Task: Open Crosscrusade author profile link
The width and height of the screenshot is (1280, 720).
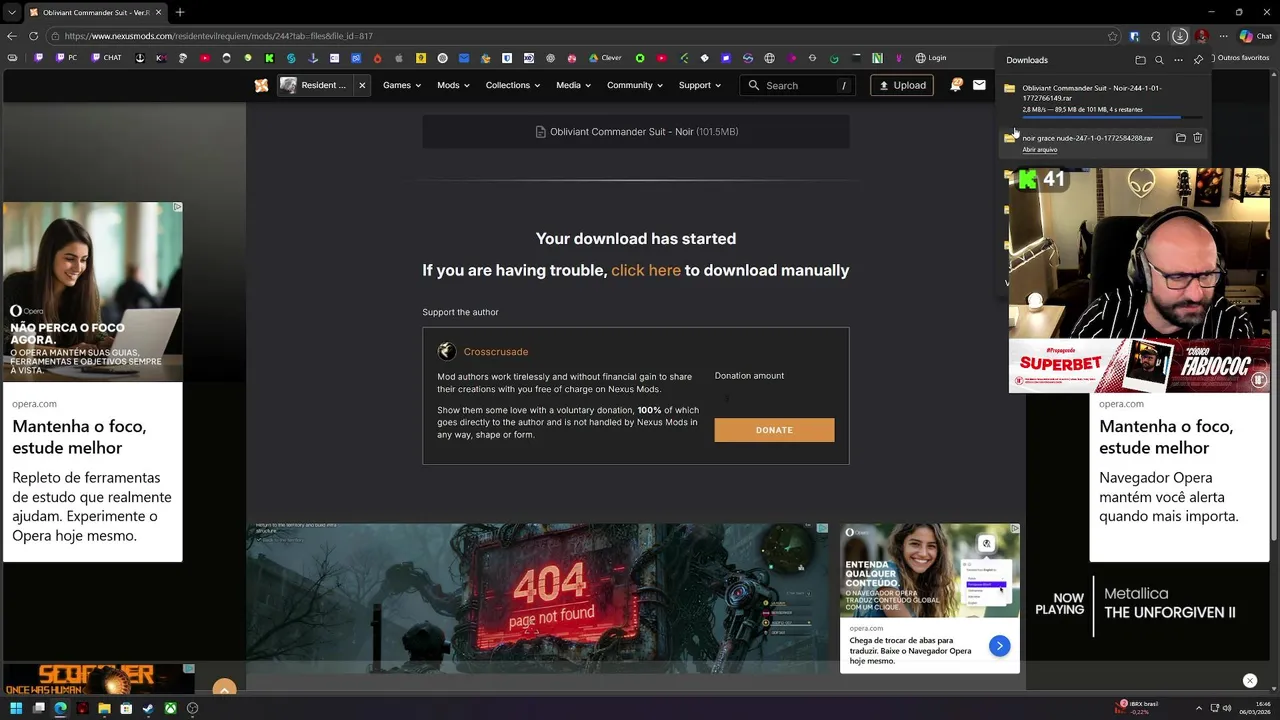Action: coord(496,352)
